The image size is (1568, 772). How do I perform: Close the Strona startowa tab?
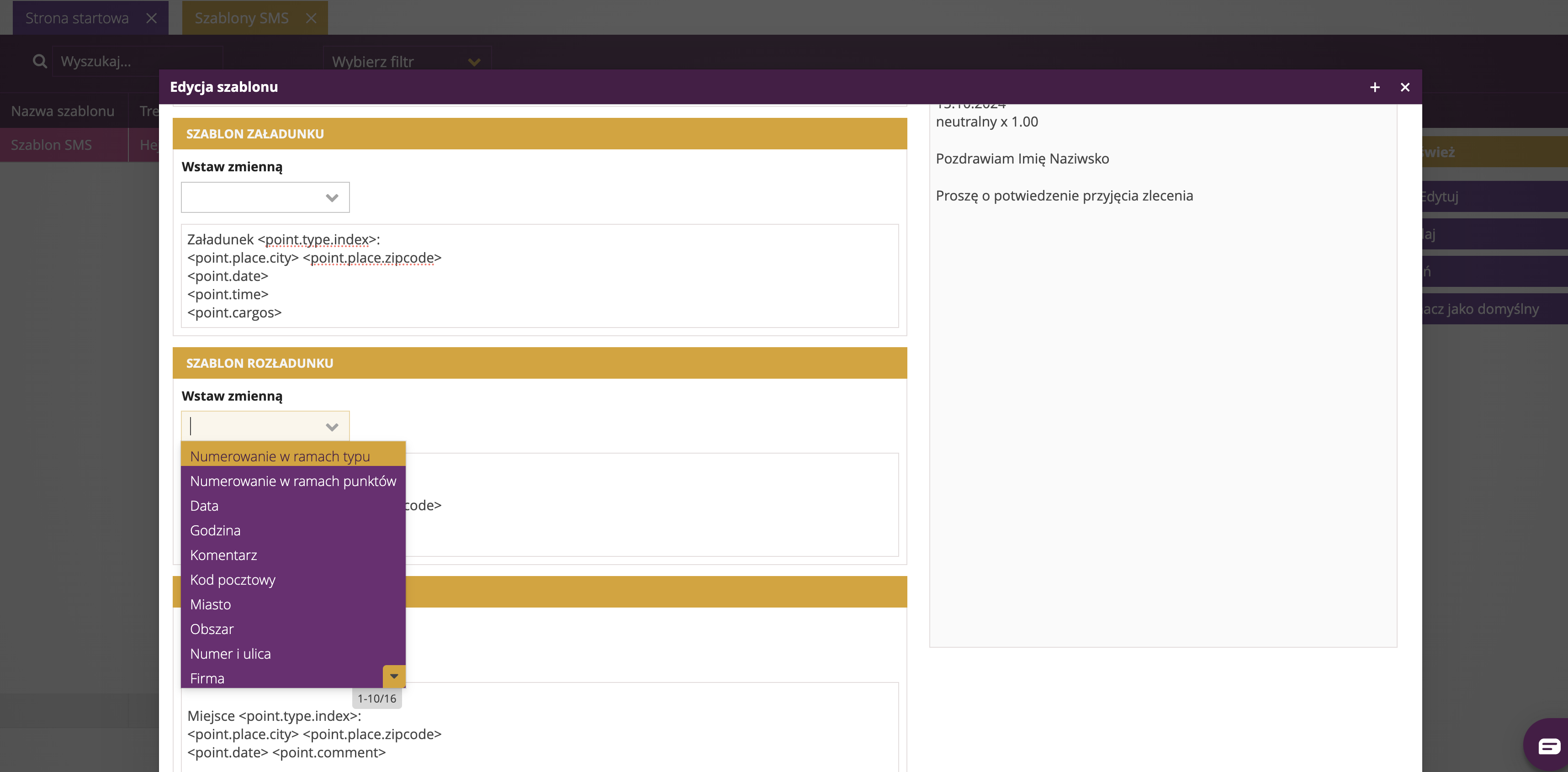[x=152, y=18]
